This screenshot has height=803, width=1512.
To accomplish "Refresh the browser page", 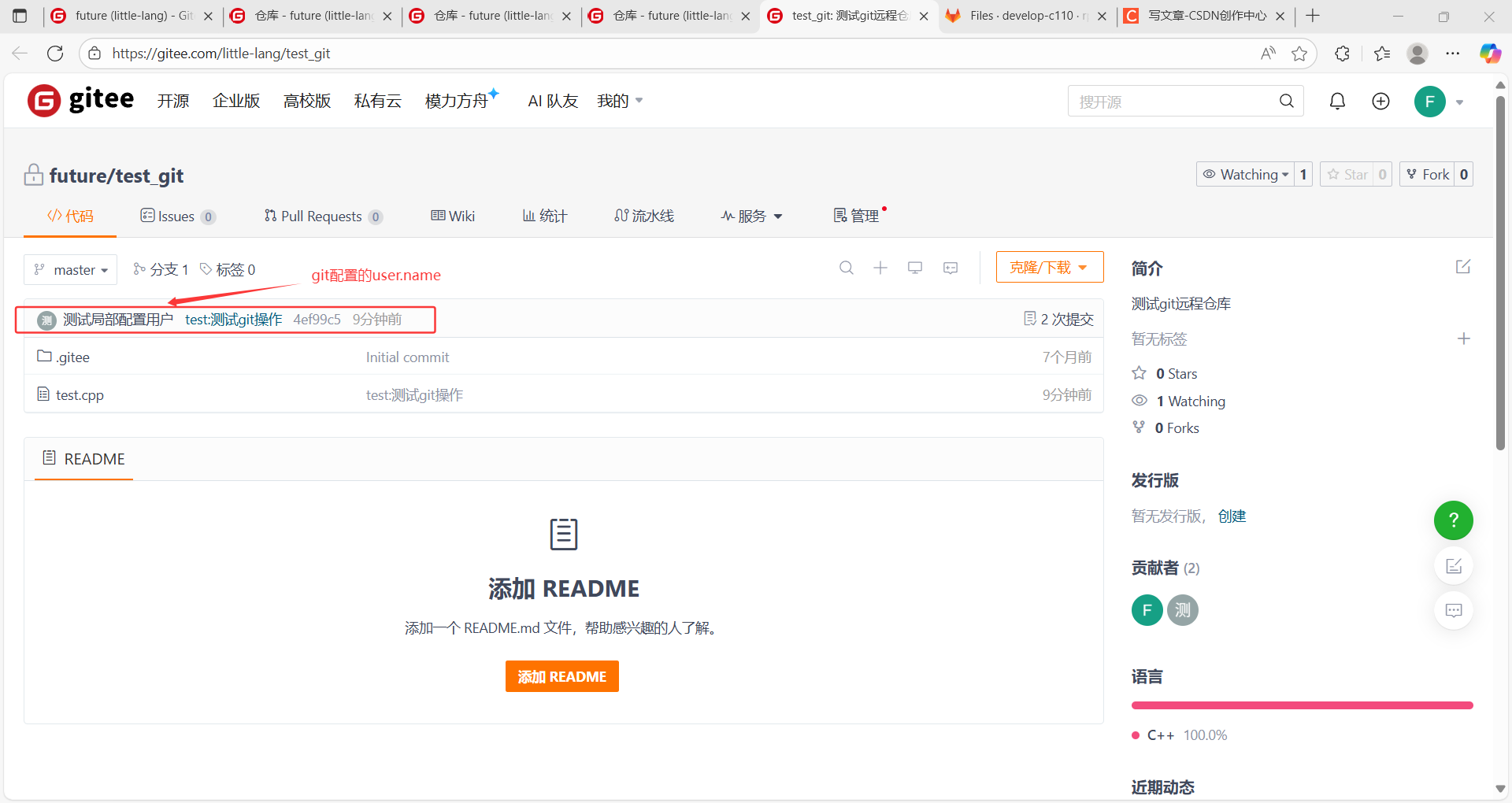I will click(55, 54).
